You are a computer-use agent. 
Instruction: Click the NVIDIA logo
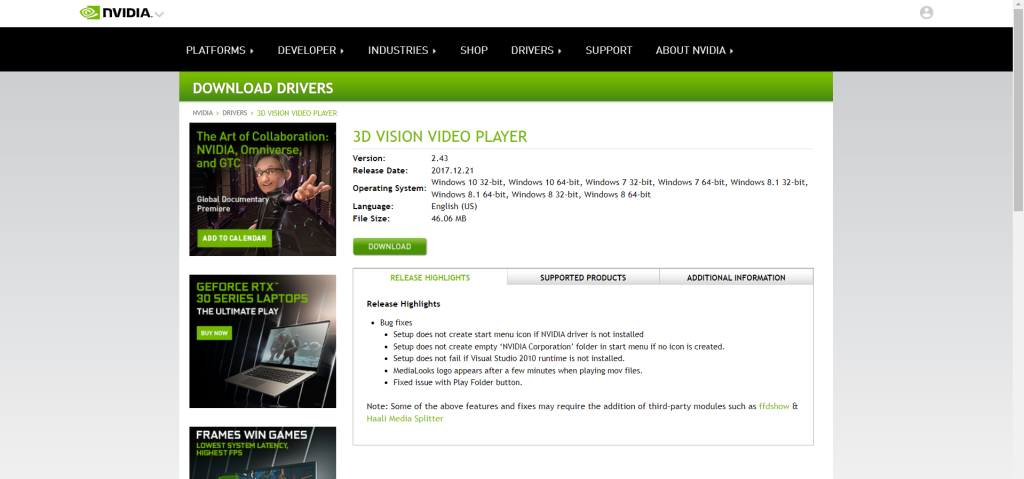tap(116, 13)
